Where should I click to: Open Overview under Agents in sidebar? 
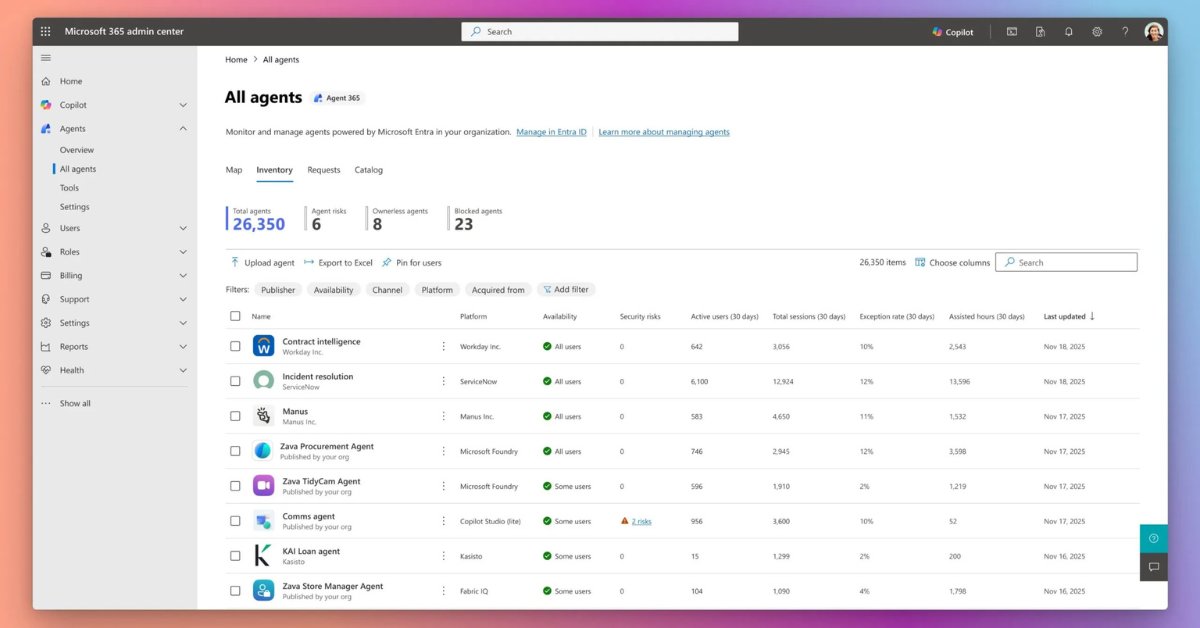(x=77, y=150)
